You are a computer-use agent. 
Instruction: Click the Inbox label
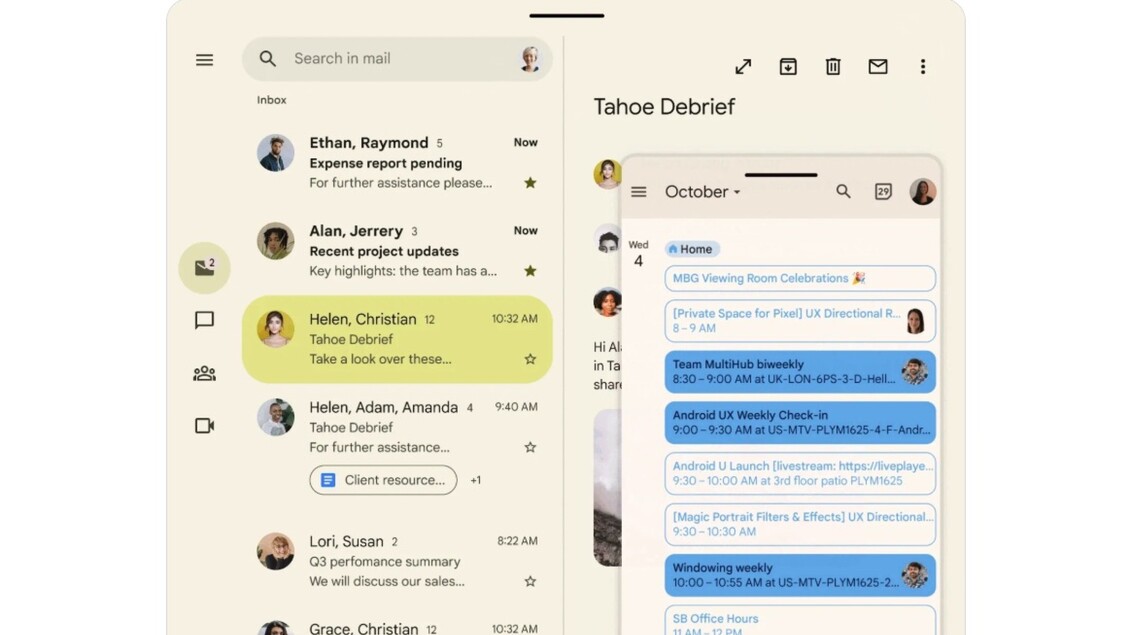pyautogui.click(x=271, y=100)
